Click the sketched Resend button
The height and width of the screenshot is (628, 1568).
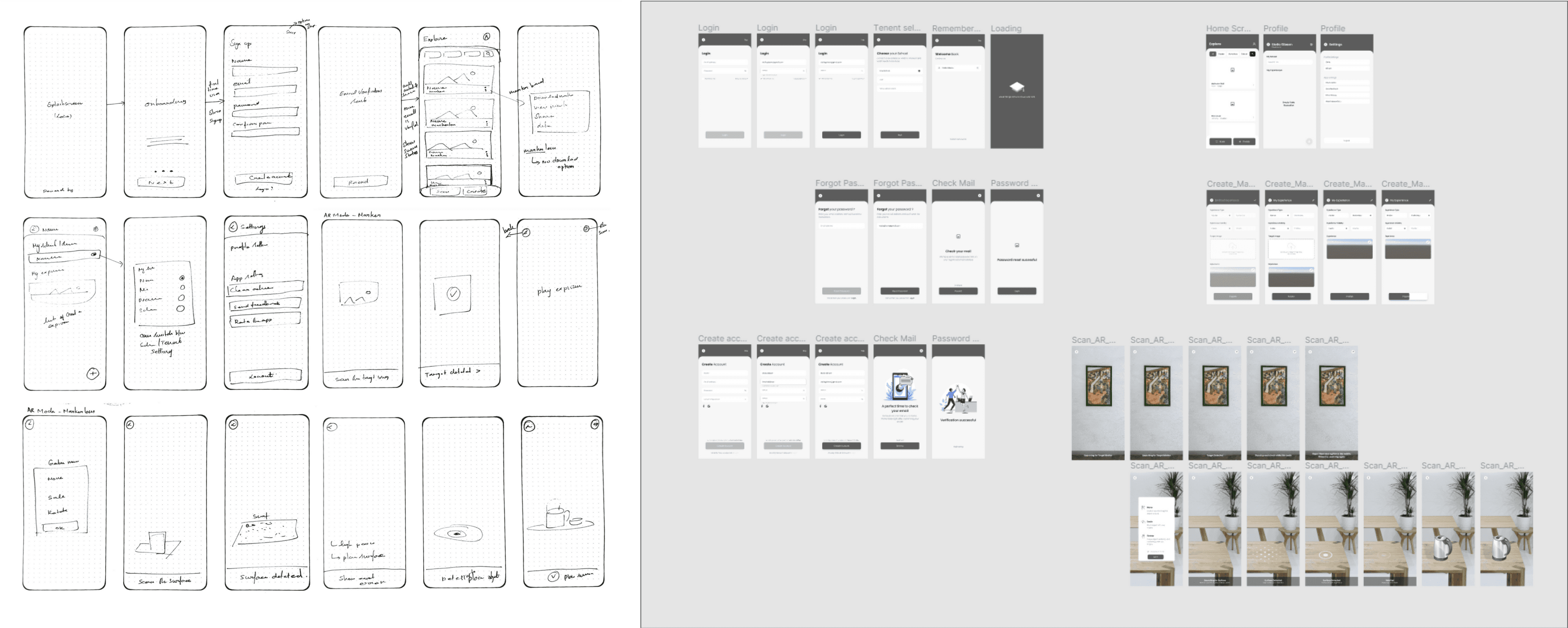pos(360,182)
